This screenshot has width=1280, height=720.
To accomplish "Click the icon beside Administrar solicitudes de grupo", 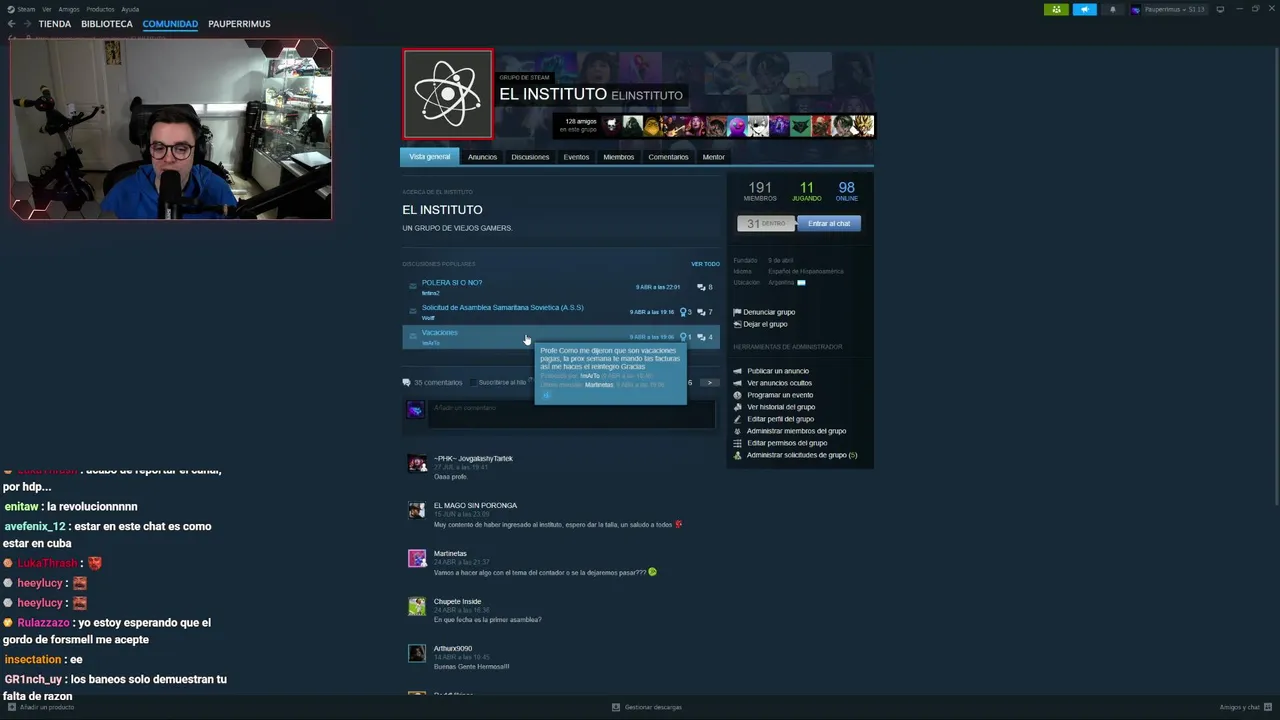I will click(737, 455).
